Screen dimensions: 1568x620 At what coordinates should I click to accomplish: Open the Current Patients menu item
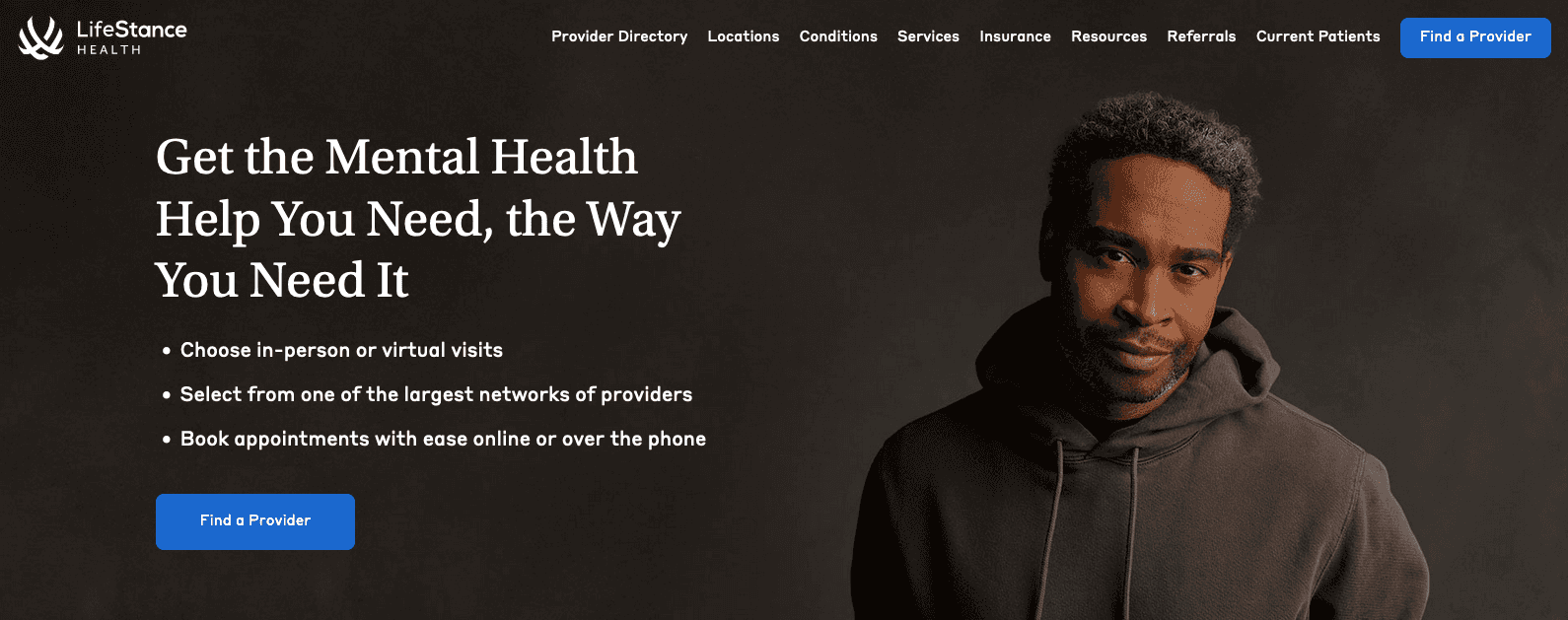(x=1318, y=36)
